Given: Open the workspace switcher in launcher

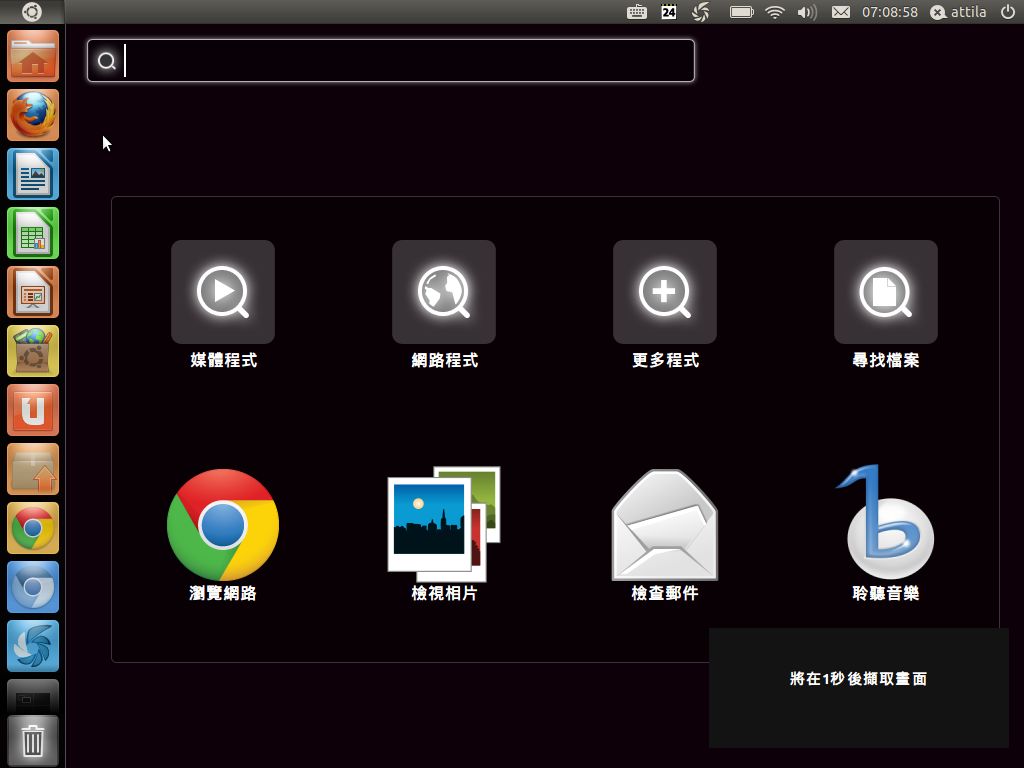Looking at the screenshot, I should tap(33, 696).
